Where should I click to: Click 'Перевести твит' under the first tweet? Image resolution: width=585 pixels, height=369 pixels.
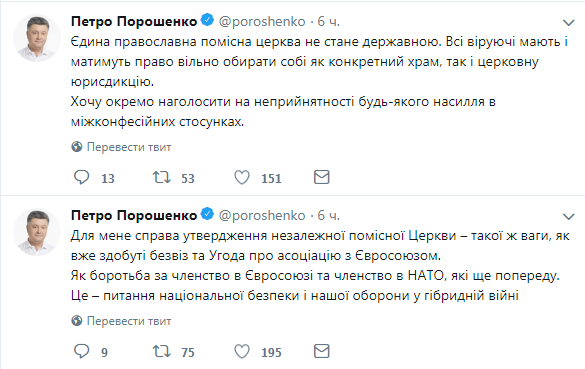(129, 147)
